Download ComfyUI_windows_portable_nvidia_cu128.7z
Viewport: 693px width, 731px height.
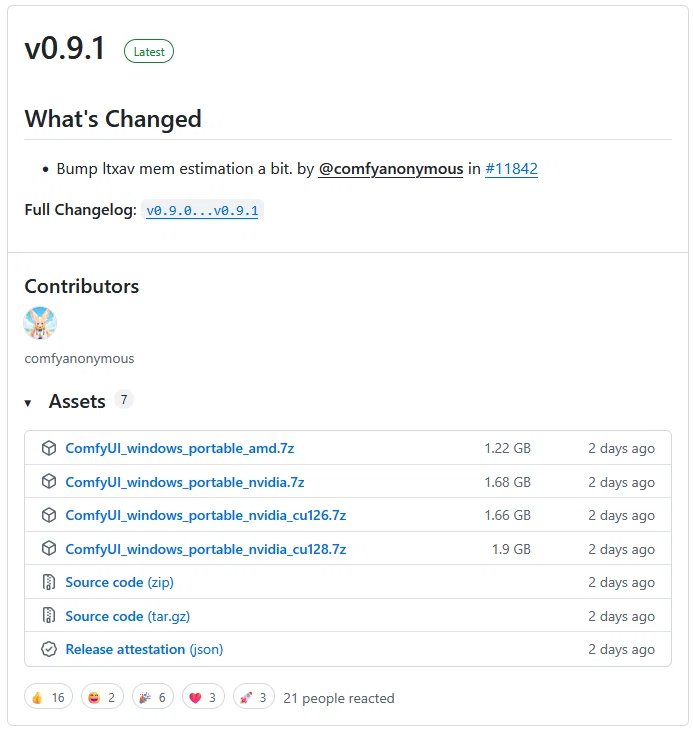click(206, 549)
